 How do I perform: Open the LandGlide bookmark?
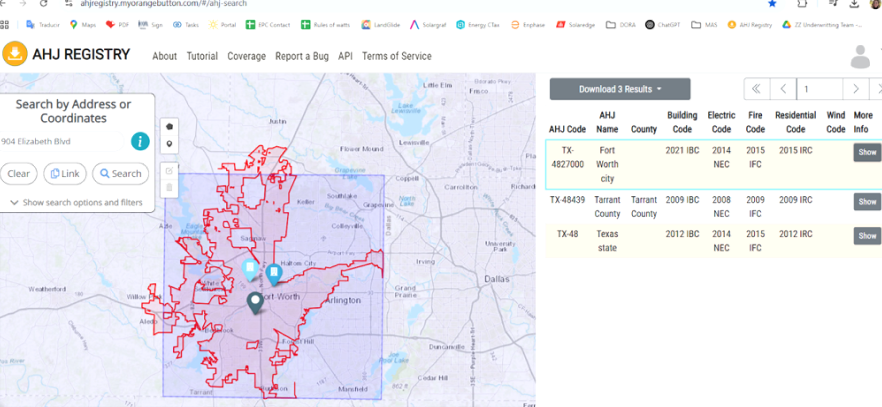coord(381,25)
